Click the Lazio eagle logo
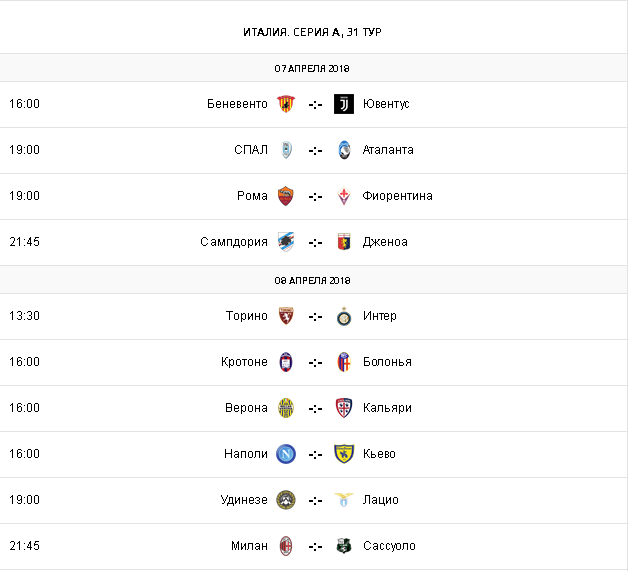 click(x=344, y=500)
